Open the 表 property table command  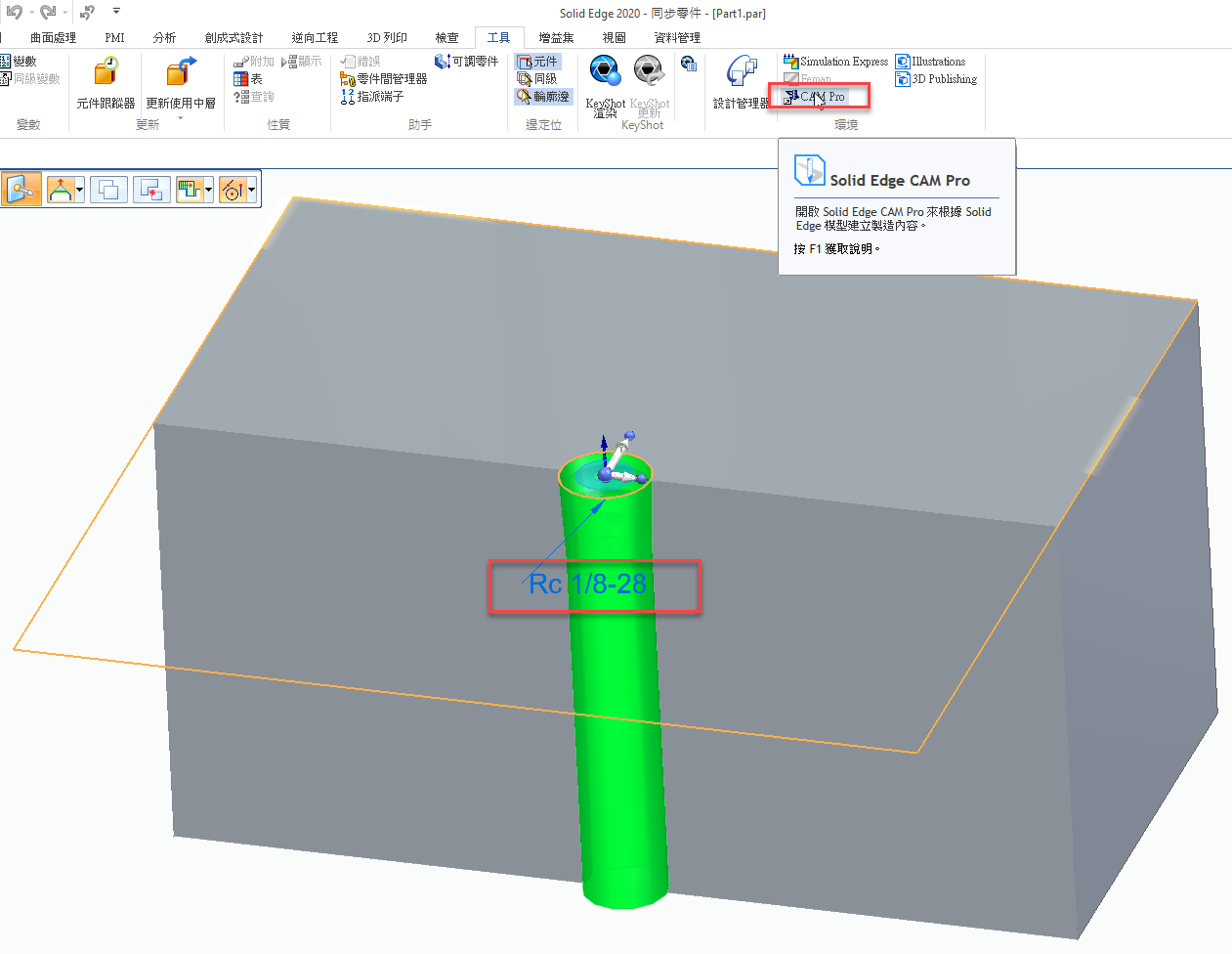(x=248, y=79)
